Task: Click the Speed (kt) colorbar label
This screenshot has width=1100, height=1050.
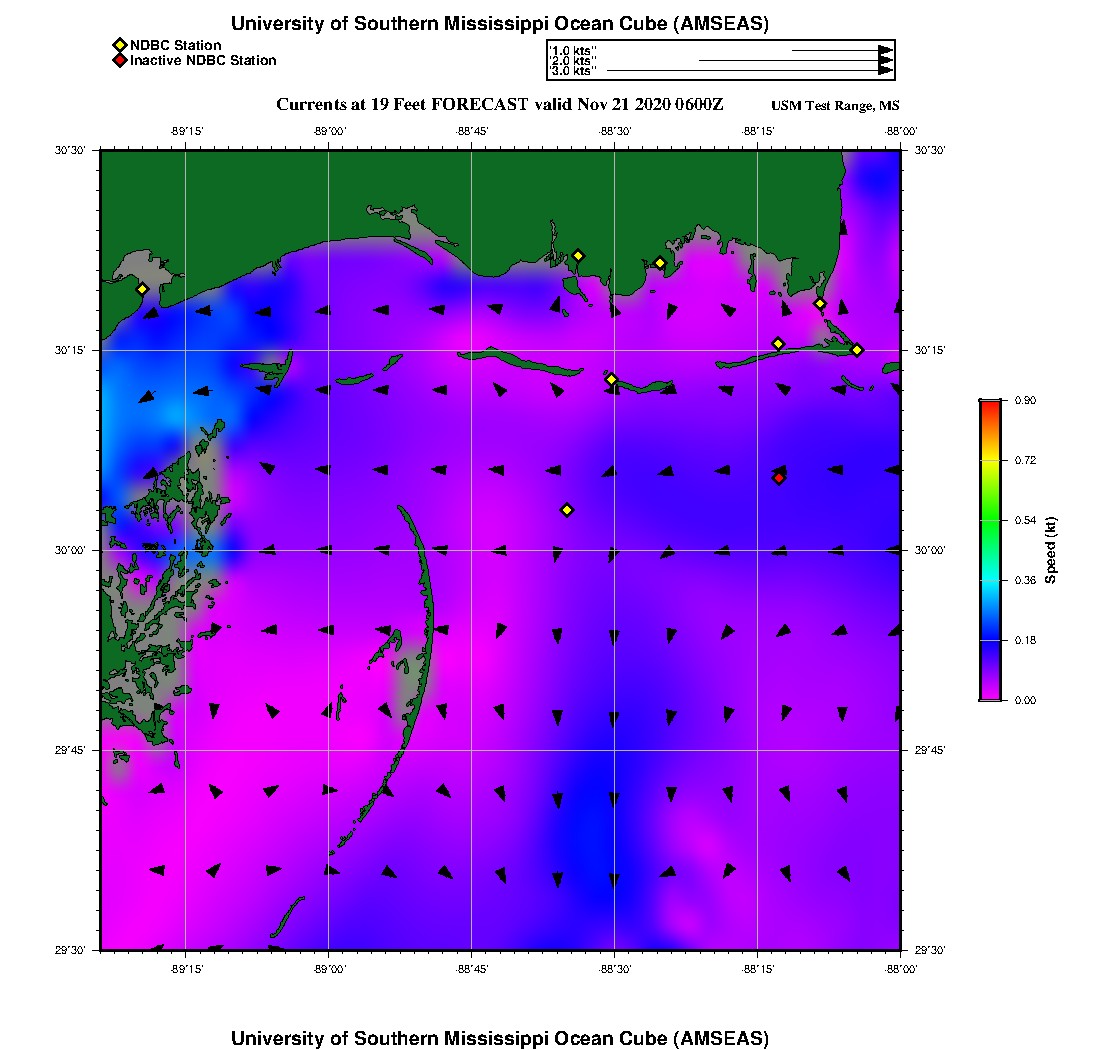Action: click(1051, 550)
